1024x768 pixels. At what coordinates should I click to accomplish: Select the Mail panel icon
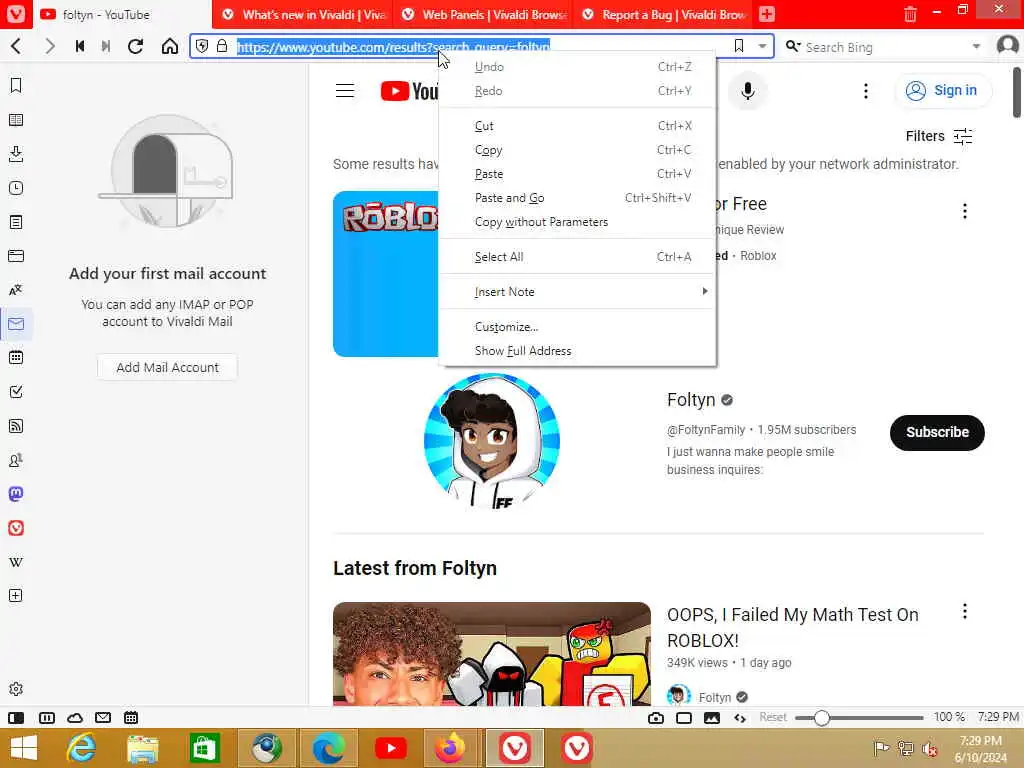(x=16, y=324)
